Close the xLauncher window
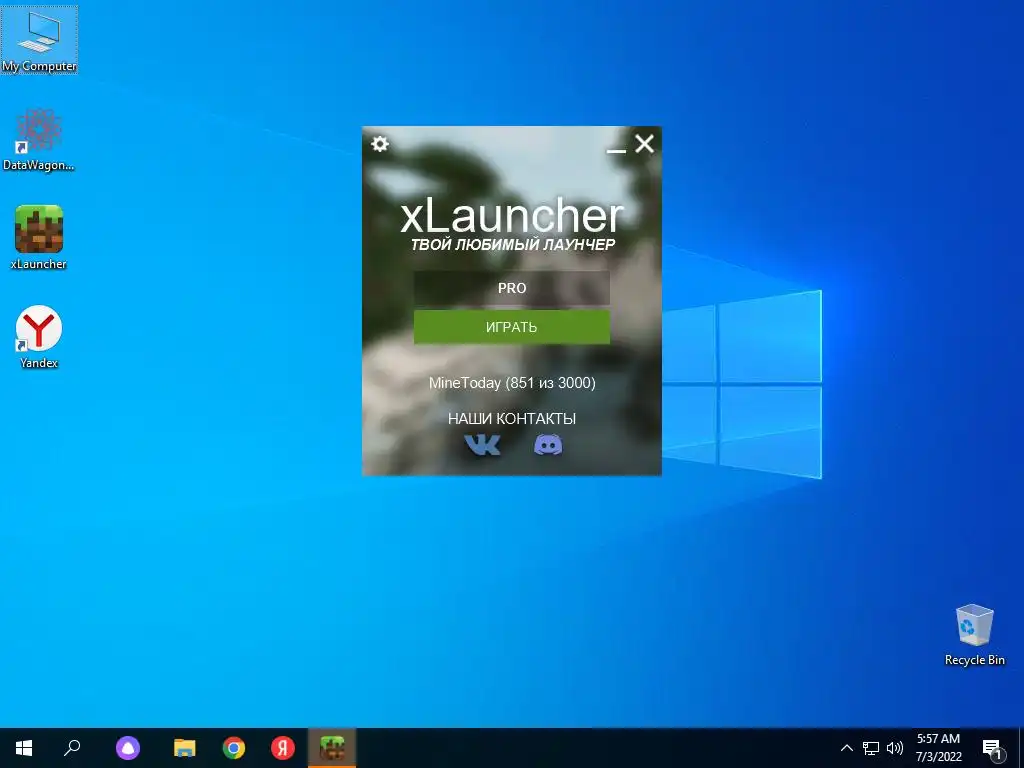Image resolution: width=1024 pixels, height=768 pixels. (645, 144)
